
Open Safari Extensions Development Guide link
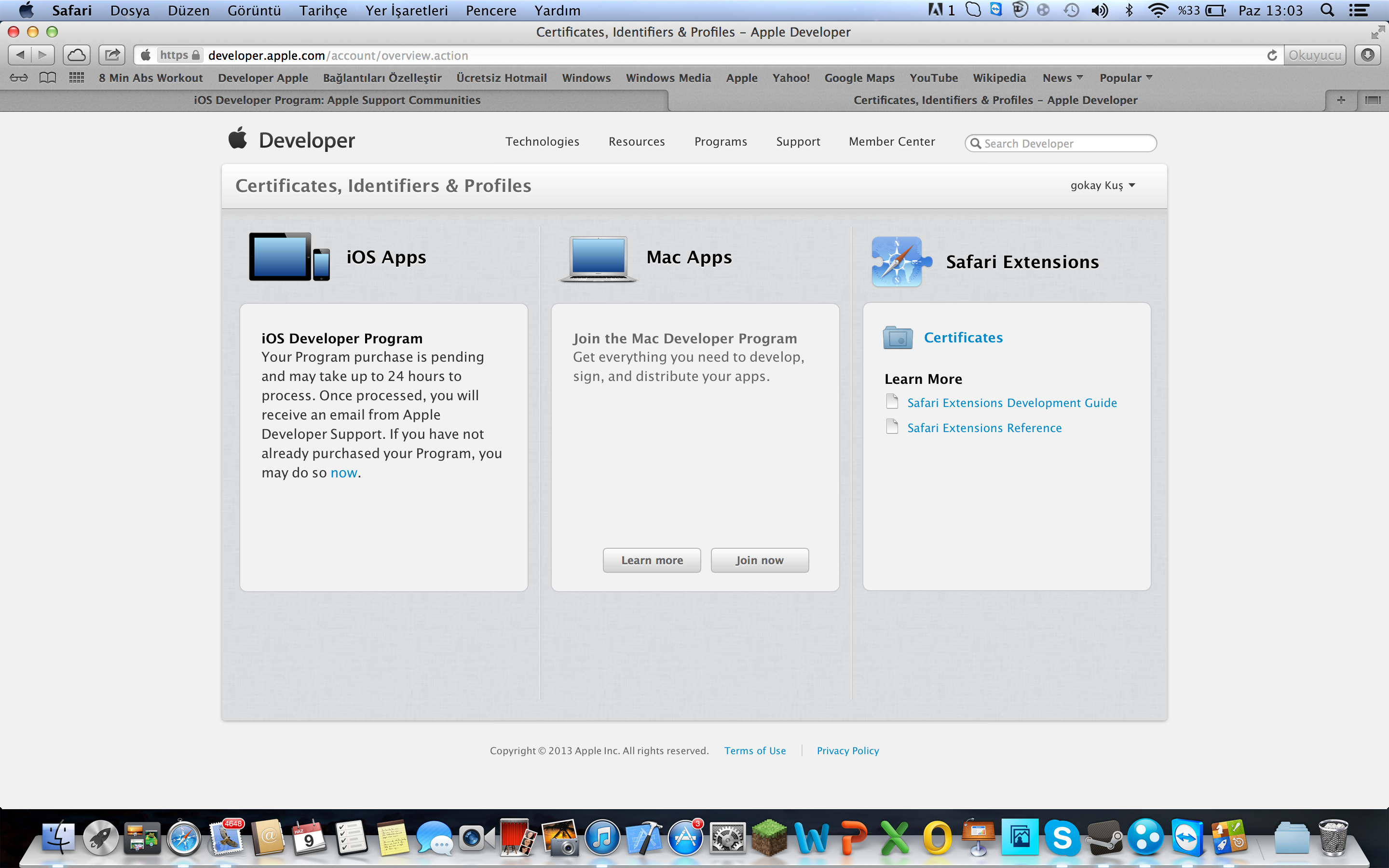tap(1011, 403)
